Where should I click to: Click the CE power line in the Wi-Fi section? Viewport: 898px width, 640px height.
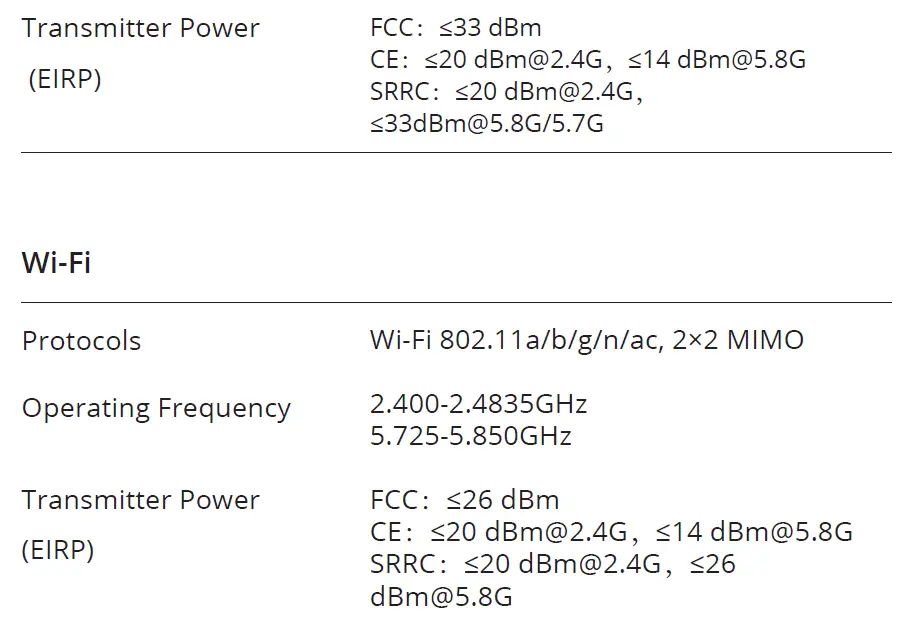[x=611, y=532]
